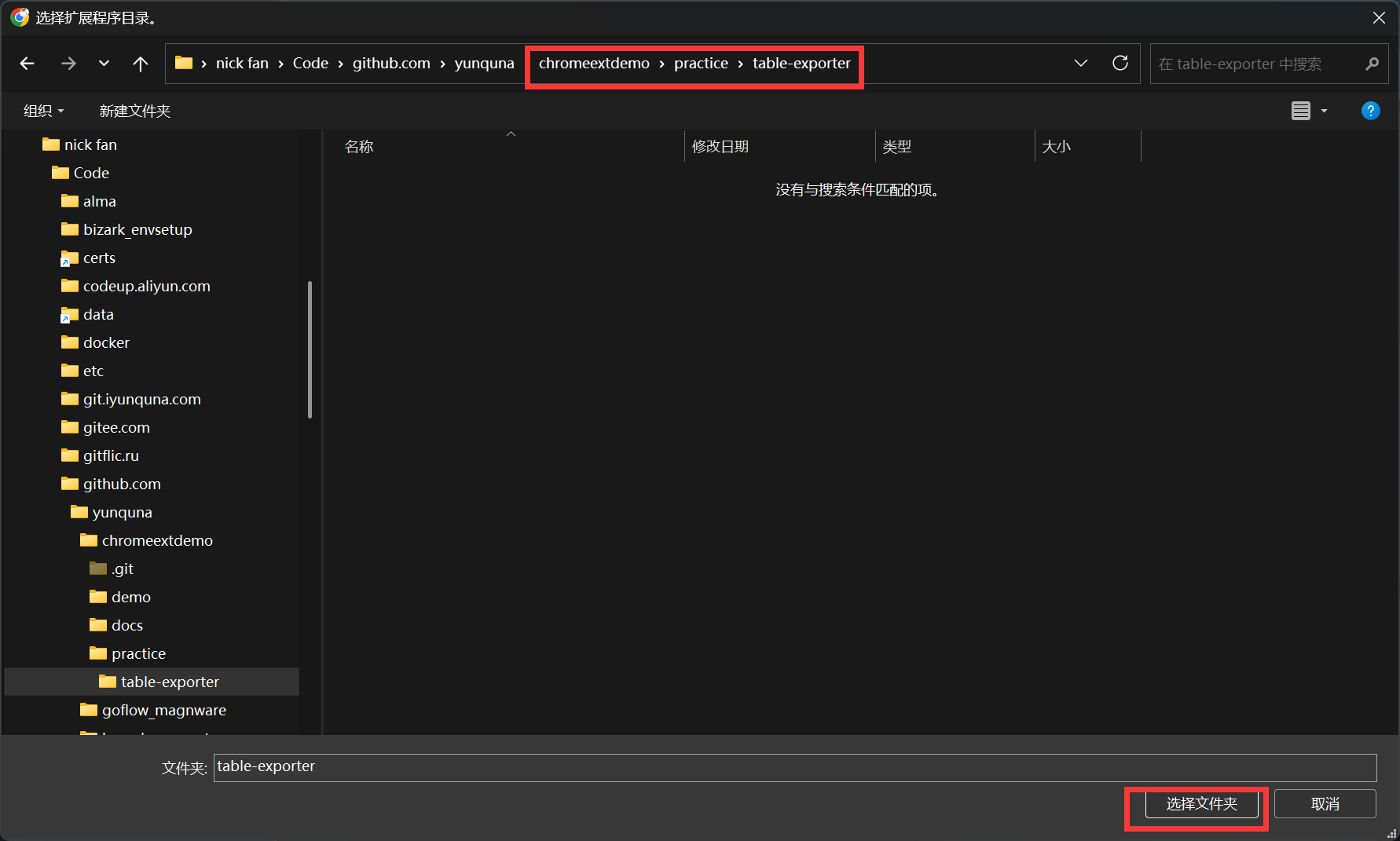
Task: Click the search magnifier icon
Action: point(1372,64)
